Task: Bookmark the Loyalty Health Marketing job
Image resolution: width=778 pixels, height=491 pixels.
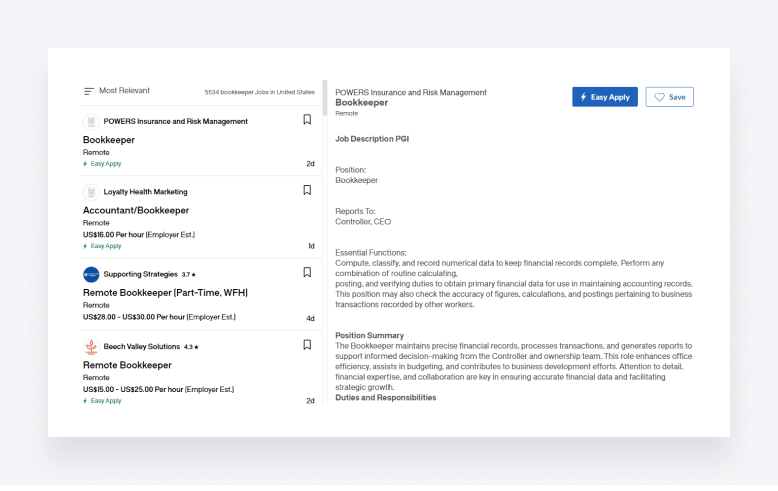Action: [x=307, y=190]
